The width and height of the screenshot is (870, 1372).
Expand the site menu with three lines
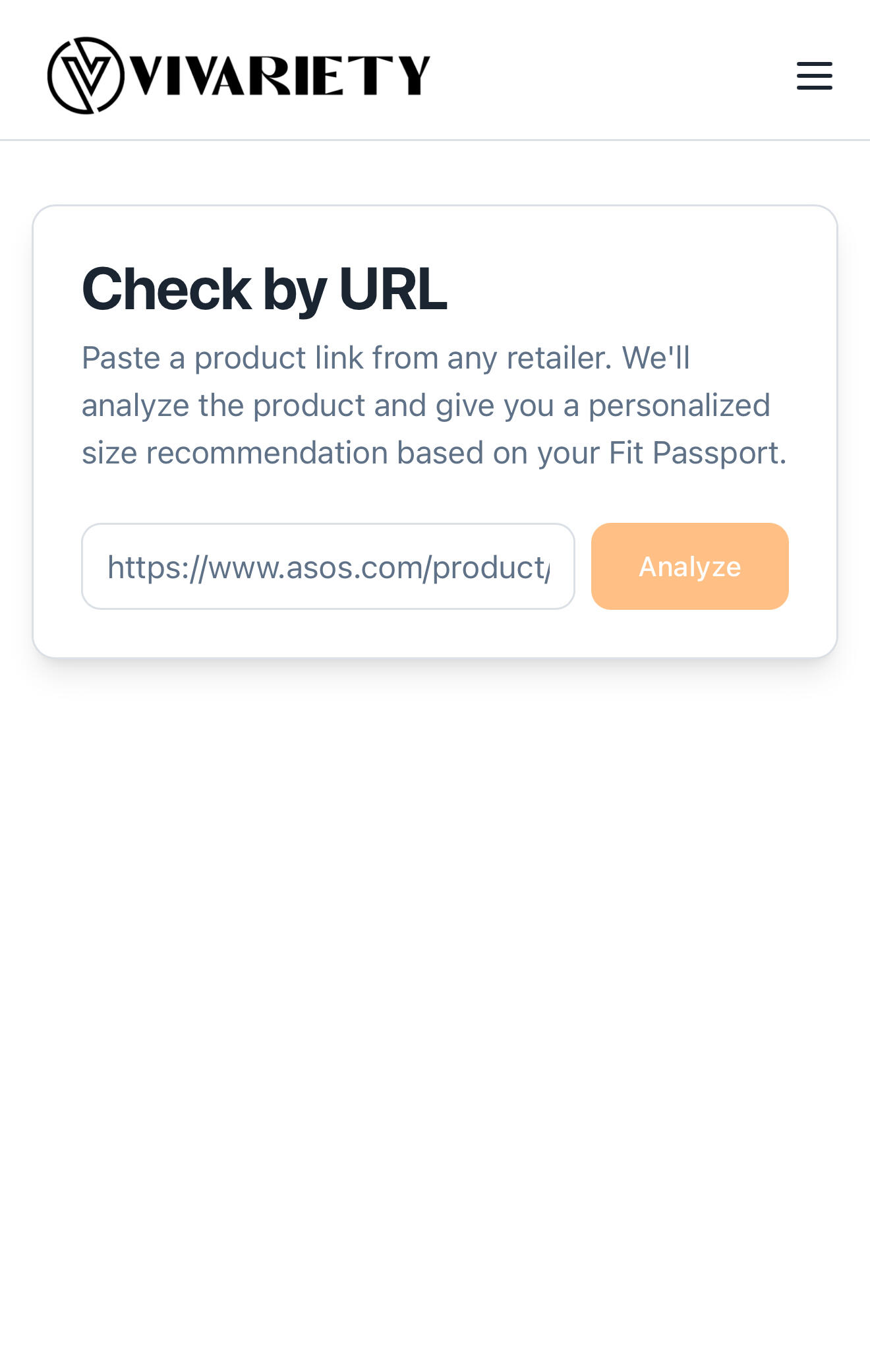pos(814,76)
